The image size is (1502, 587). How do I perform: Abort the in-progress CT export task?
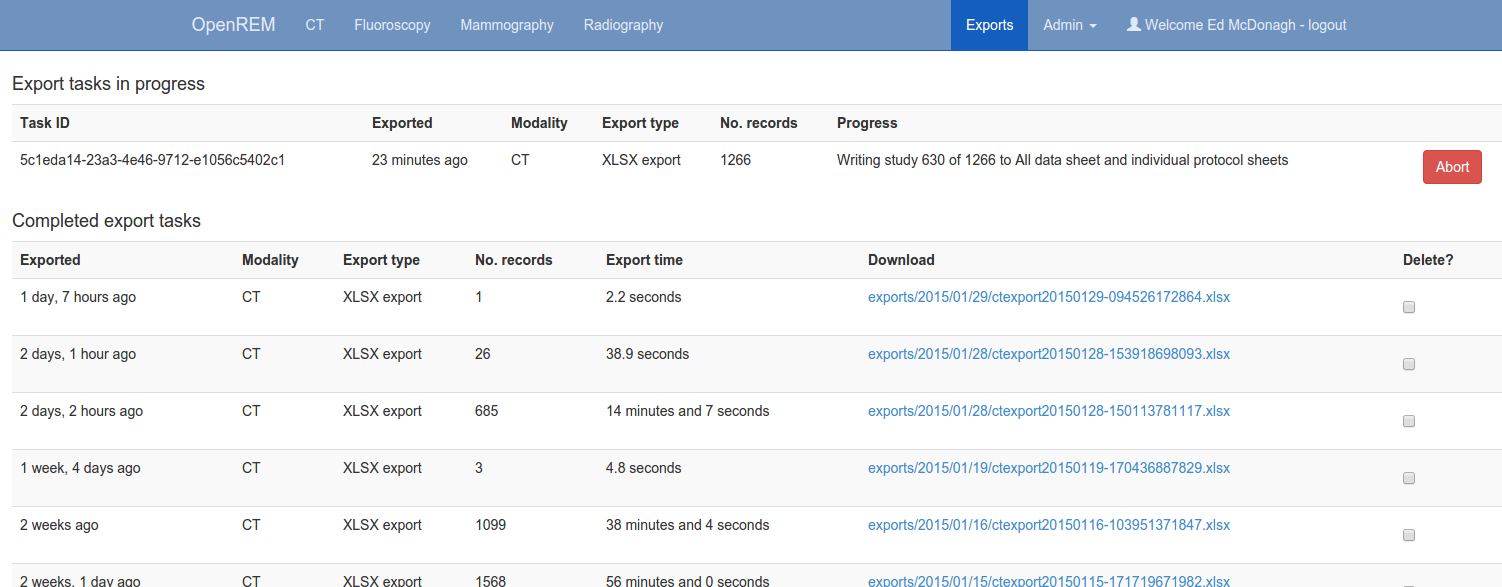[x=1451, y=167]
